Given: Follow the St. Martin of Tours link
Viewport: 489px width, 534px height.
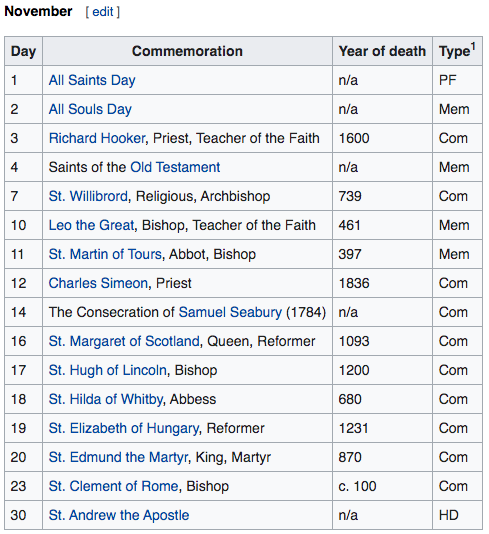Looking at the screenshot, I should click(x=105, y=254).
